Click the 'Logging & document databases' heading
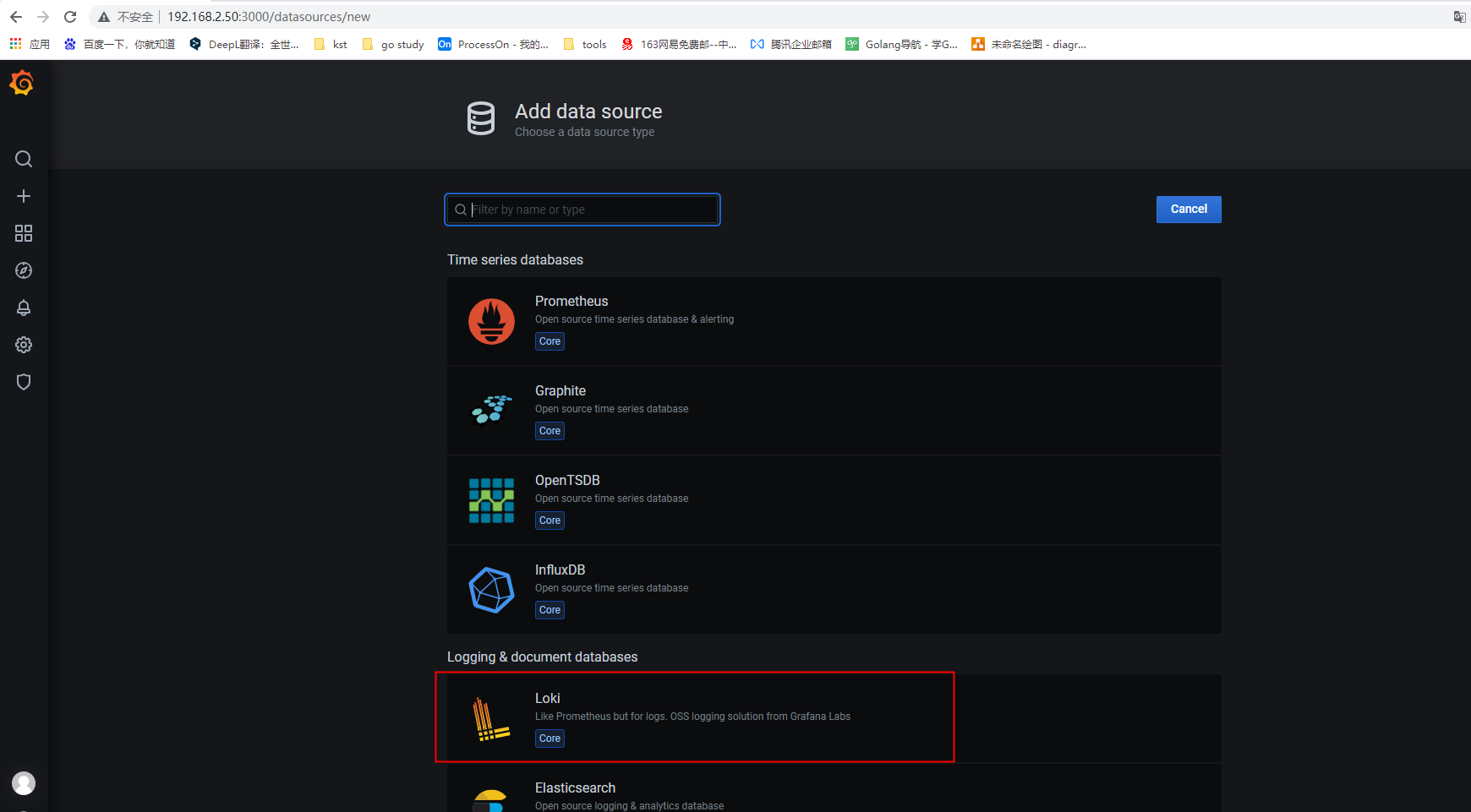The image size is (1471, 812). click(543, 657)
